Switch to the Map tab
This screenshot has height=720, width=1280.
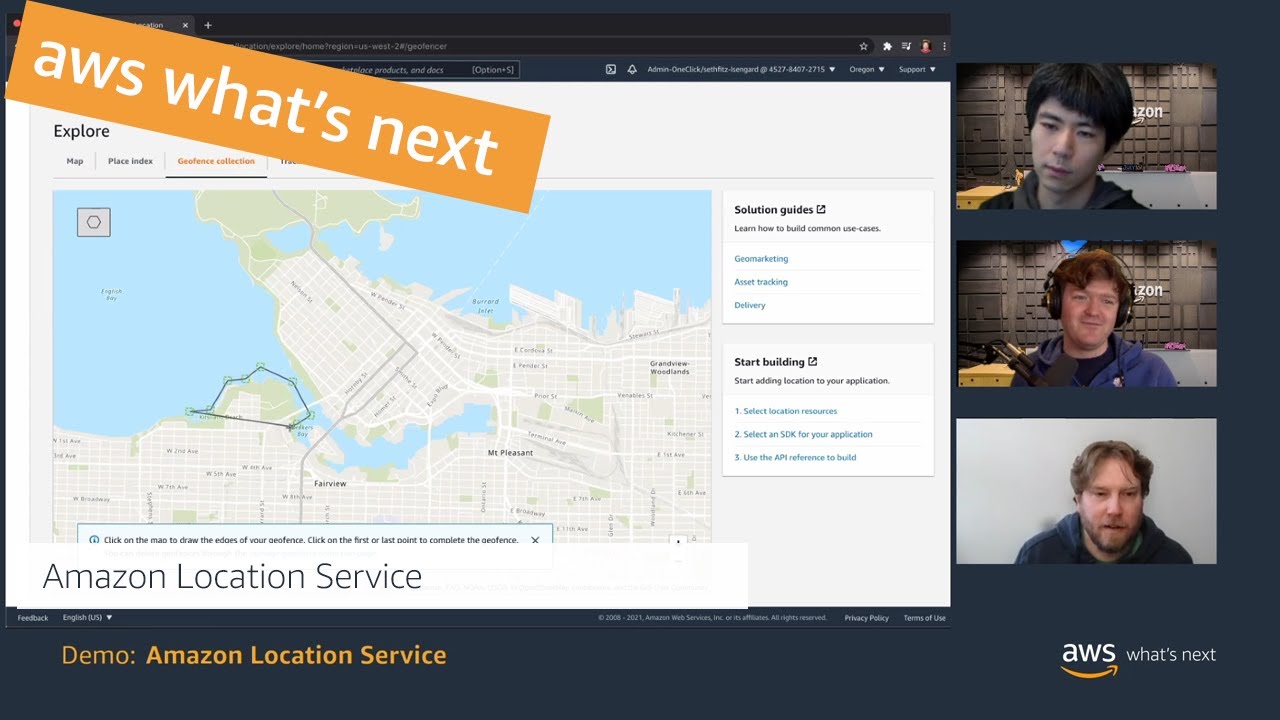point(75,161)
